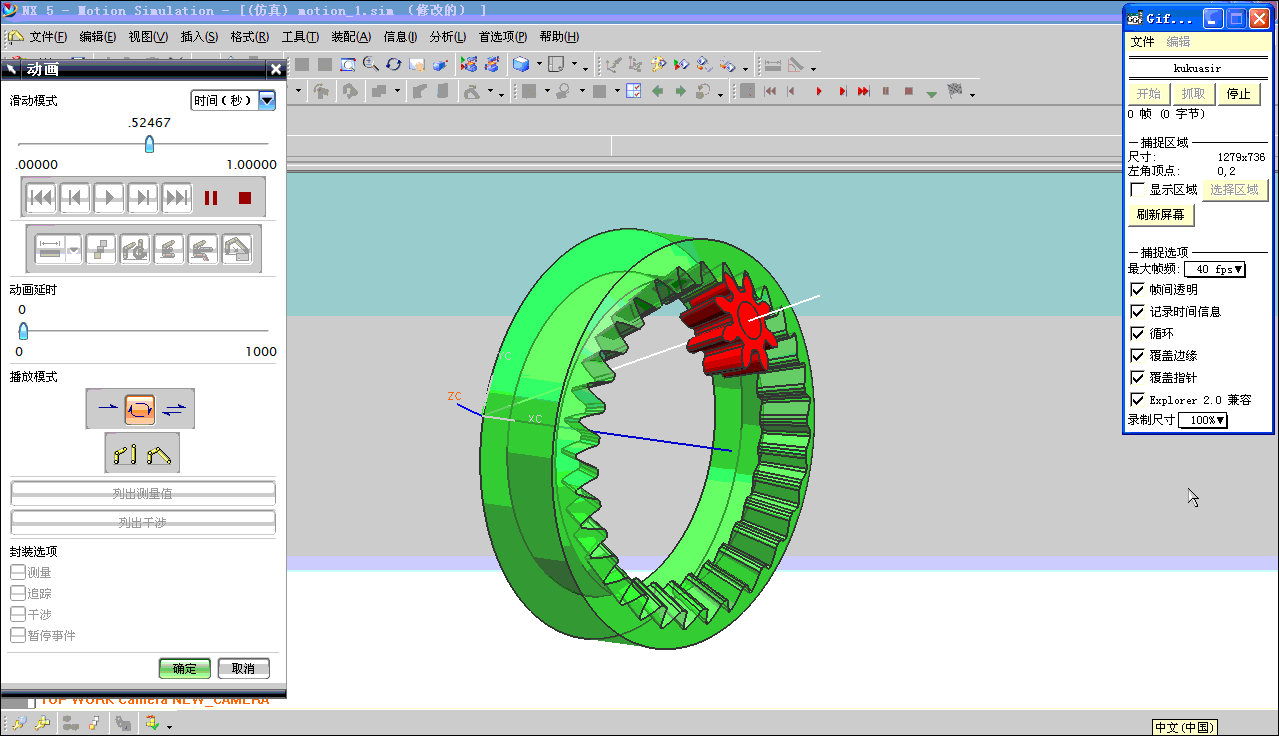Image resolution: width=1279 pixels, height=736 pixels.
Task: Click the 刷新屏幕 button
Action: tap(1161, 215)
